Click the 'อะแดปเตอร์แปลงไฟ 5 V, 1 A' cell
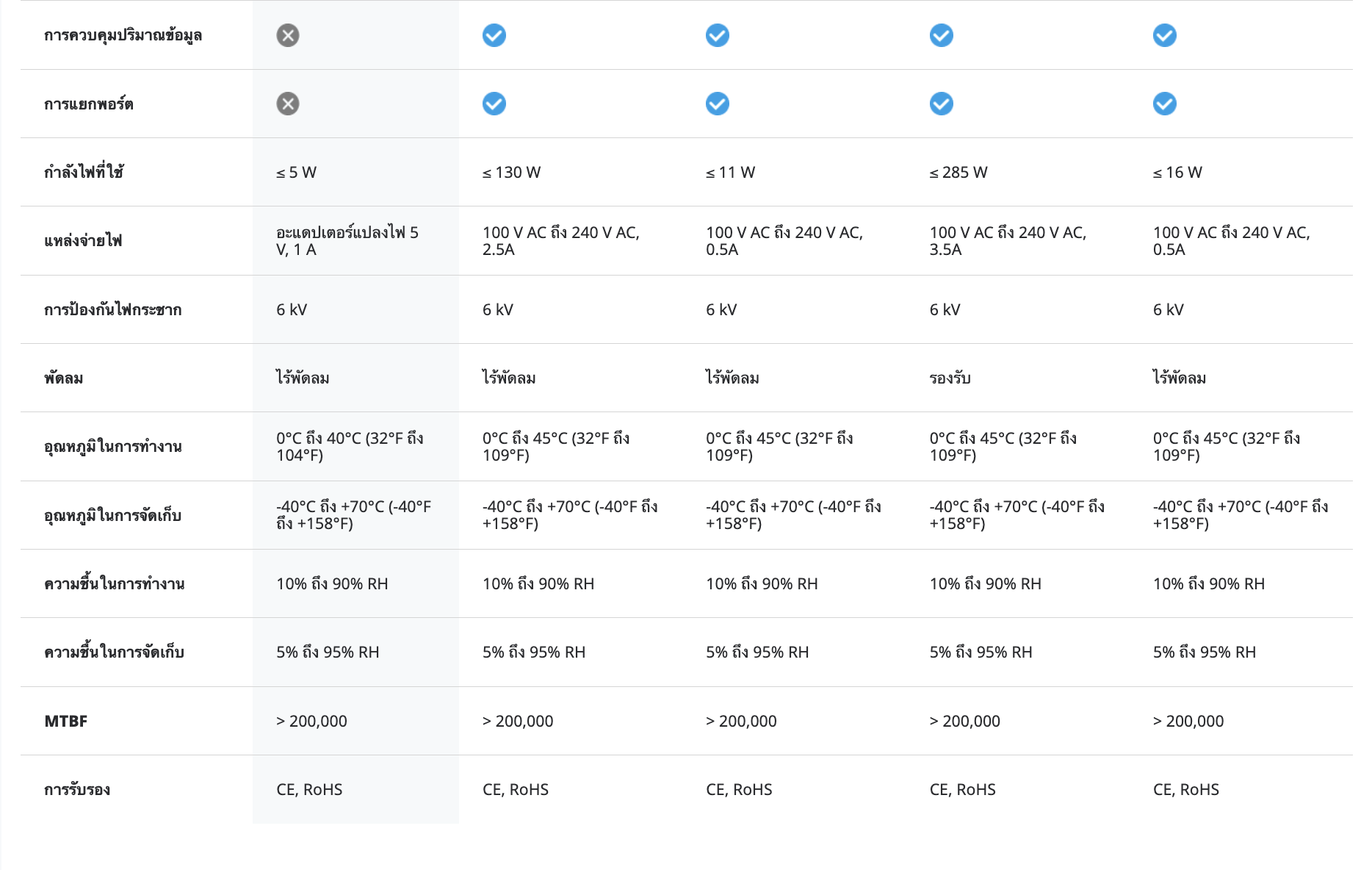Viewport: 1372px width, 870px height. [x=347, y=241]
